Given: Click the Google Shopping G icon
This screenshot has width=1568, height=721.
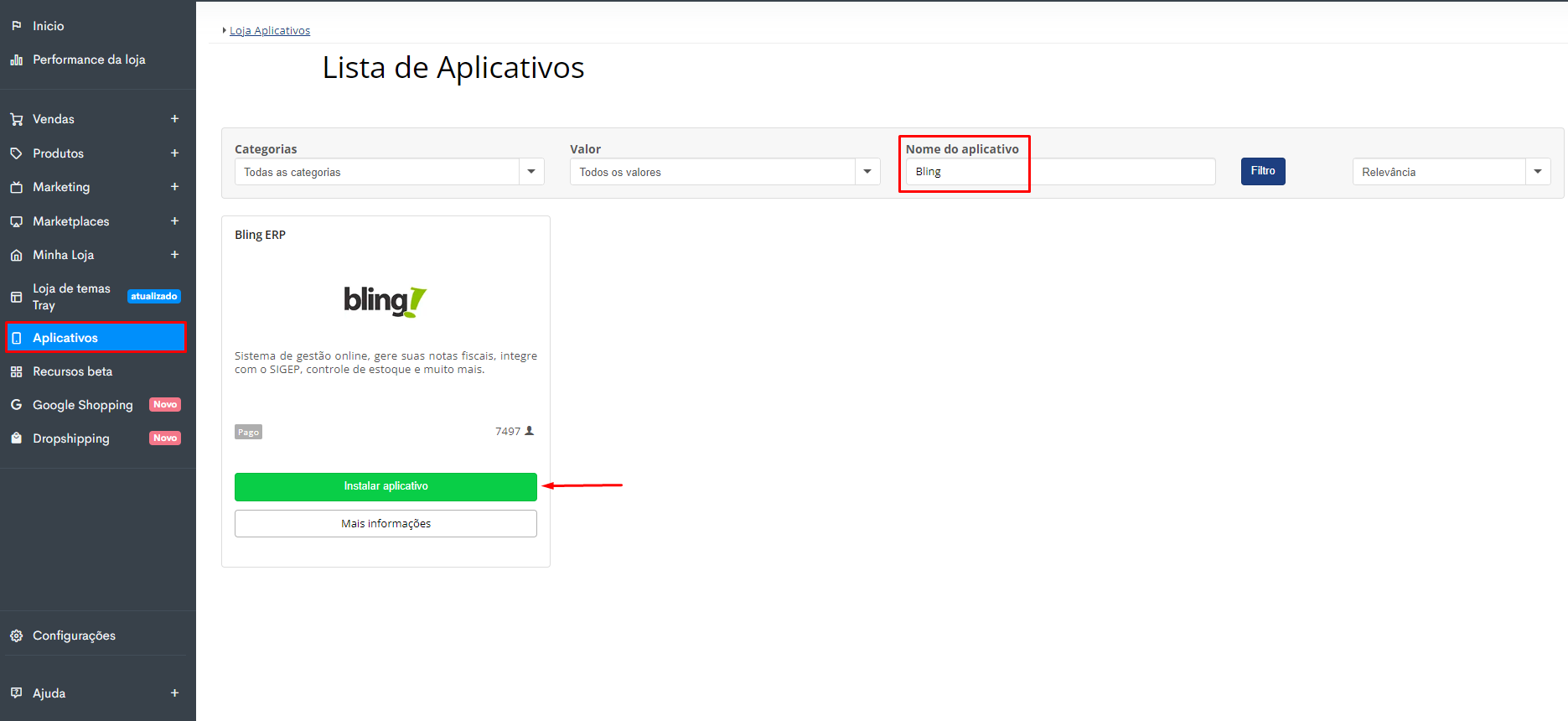Looking at the screenshot, I should click(x=16, y=405).
